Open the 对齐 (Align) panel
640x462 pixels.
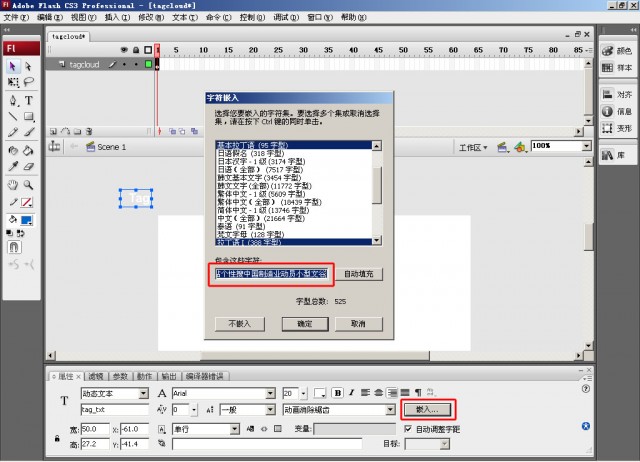click(617, 94)
